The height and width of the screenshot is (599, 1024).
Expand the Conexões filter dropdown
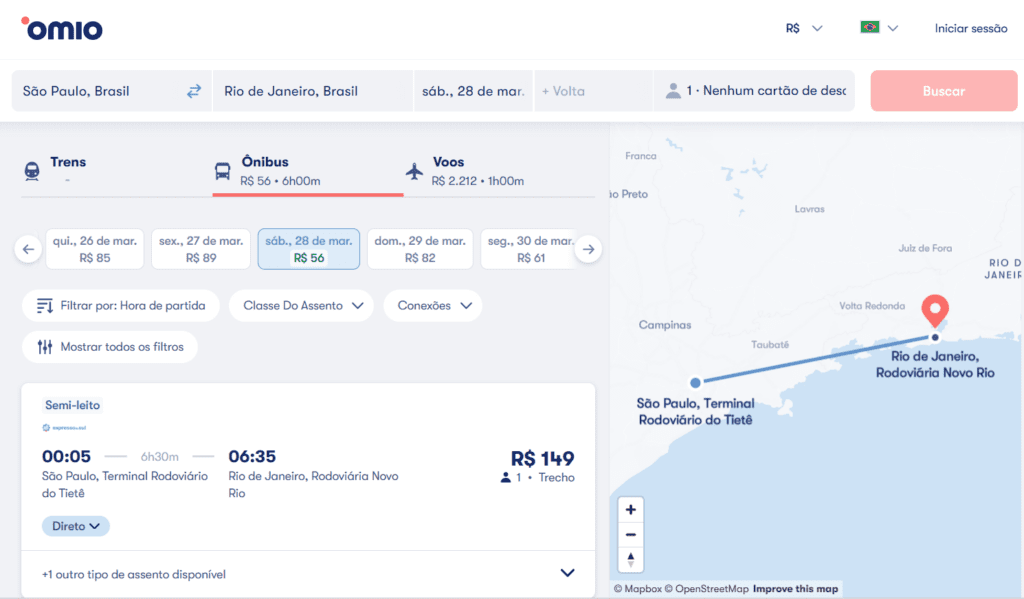pos(433,306)
